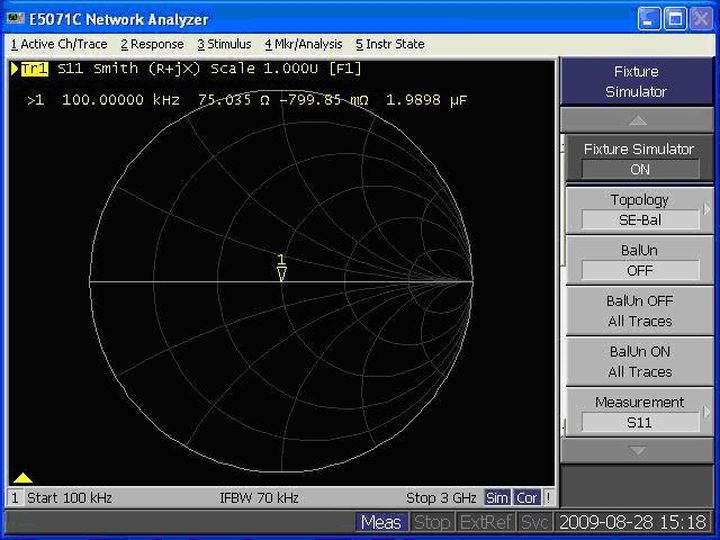Click the Cor correction status indicator

pyautogui.click(x=527, y=498)
